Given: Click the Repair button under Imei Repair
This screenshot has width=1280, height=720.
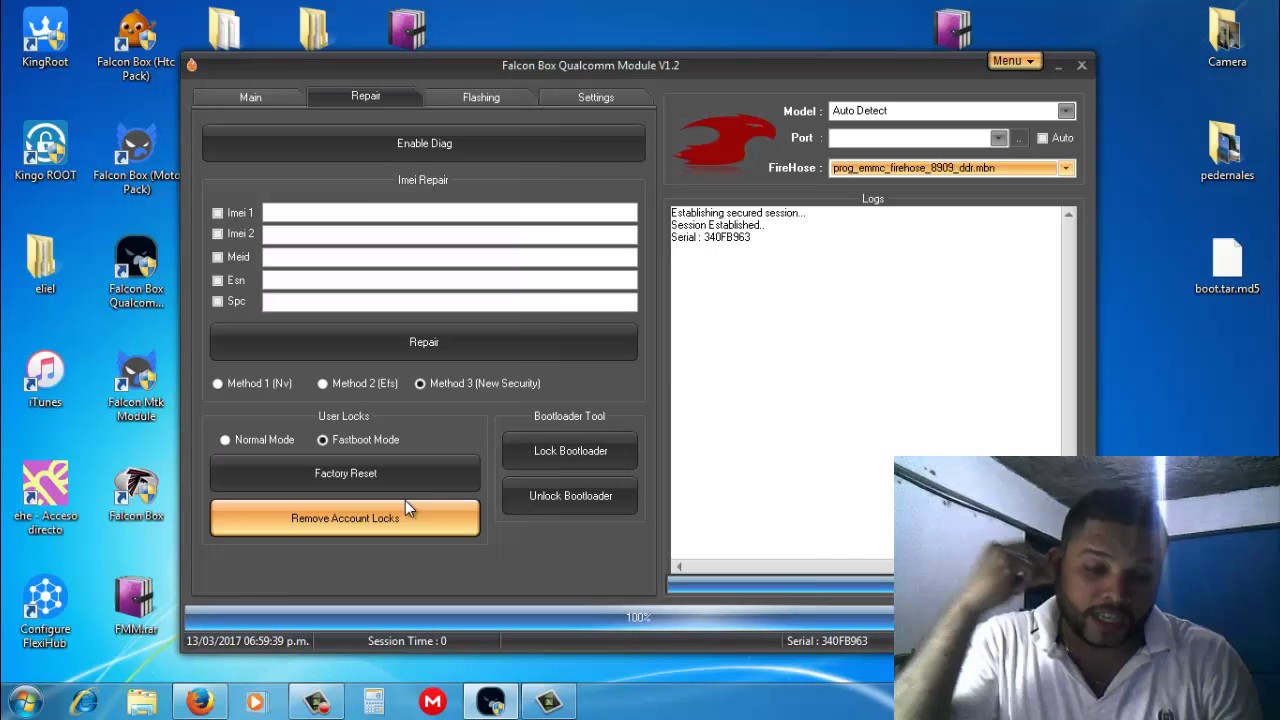Looking at the screenshot, I should click(x=424, y=342).
